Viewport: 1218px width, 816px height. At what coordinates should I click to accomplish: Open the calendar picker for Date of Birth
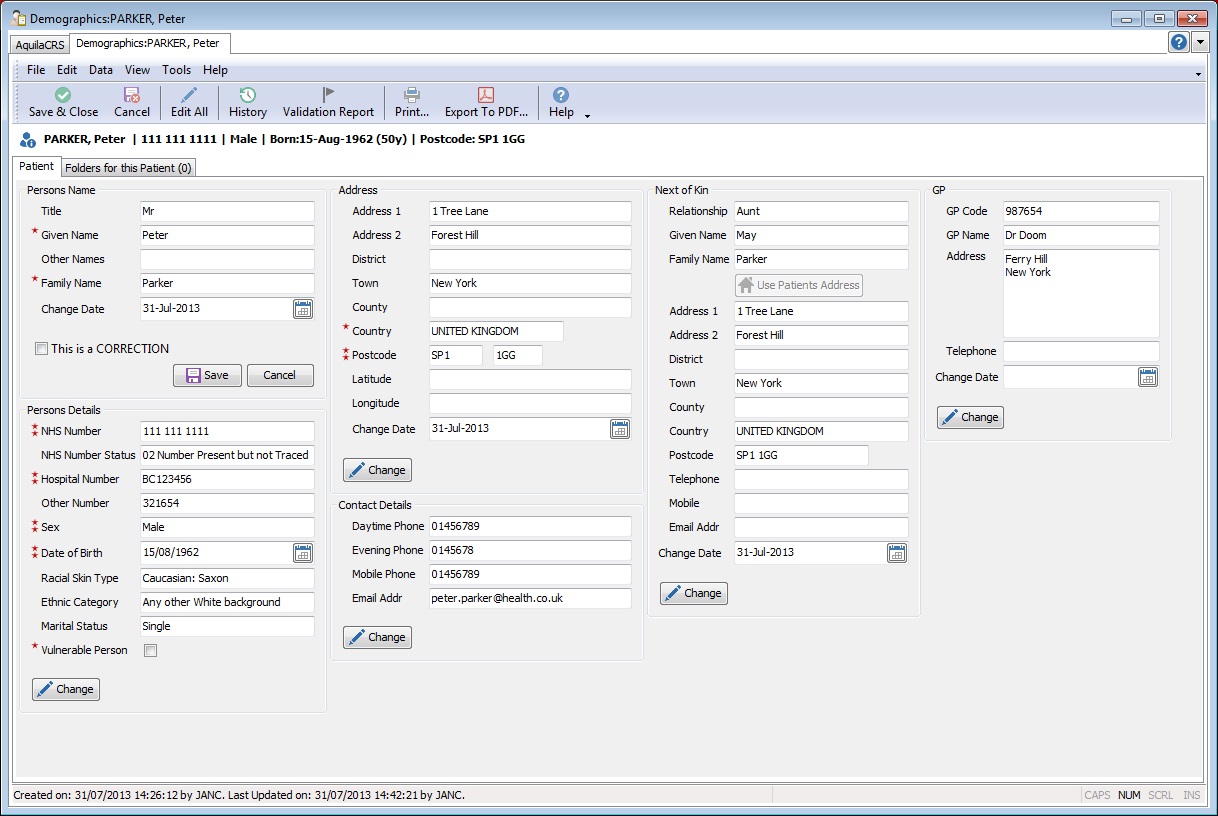click(303, 553)
